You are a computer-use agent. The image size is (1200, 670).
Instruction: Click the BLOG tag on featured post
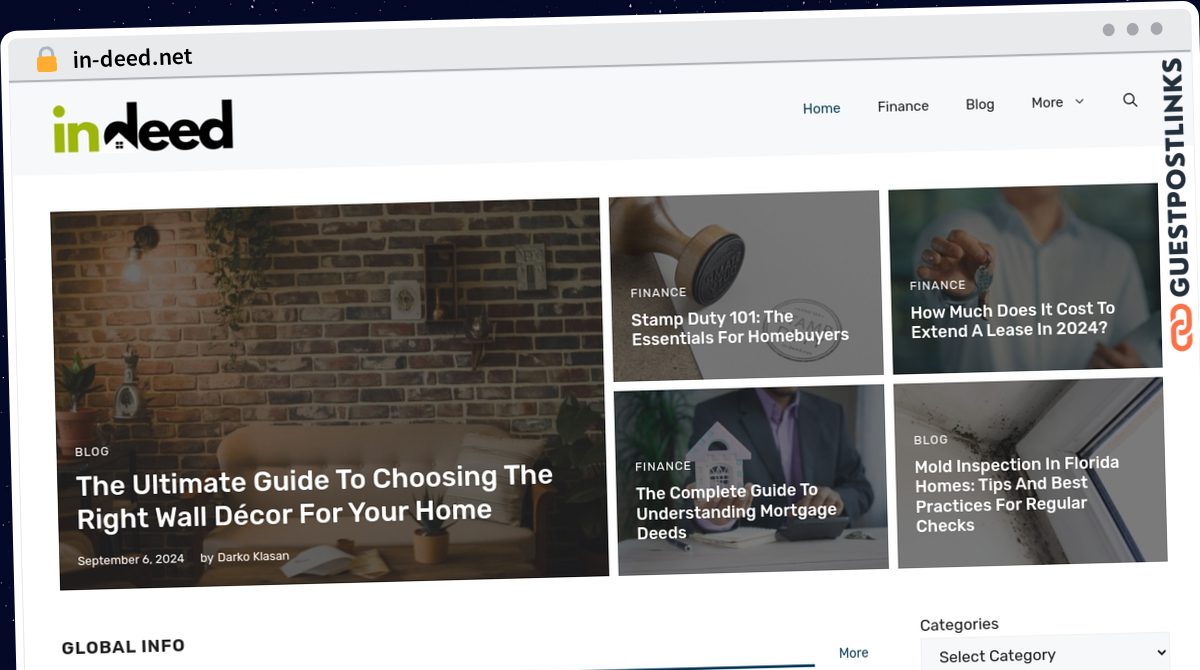(x=92, y=452)
